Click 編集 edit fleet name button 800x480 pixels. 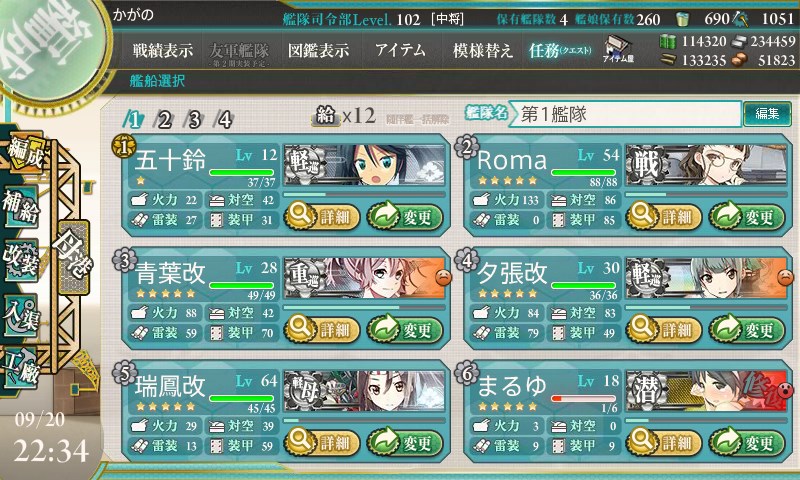pyautogui.click(x=767, y=113)
